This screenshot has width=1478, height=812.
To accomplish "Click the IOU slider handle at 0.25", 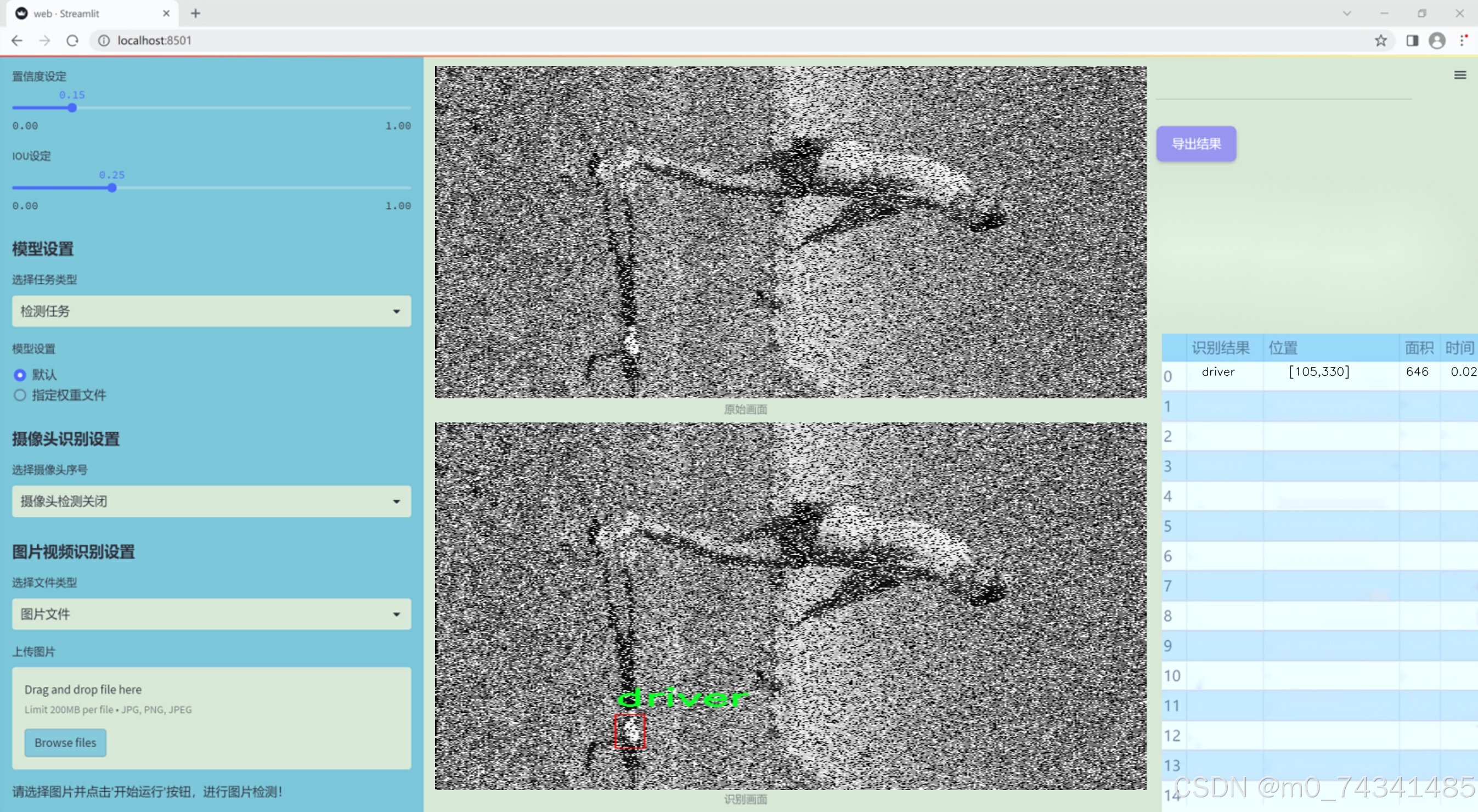I will [x=112, y=188].
